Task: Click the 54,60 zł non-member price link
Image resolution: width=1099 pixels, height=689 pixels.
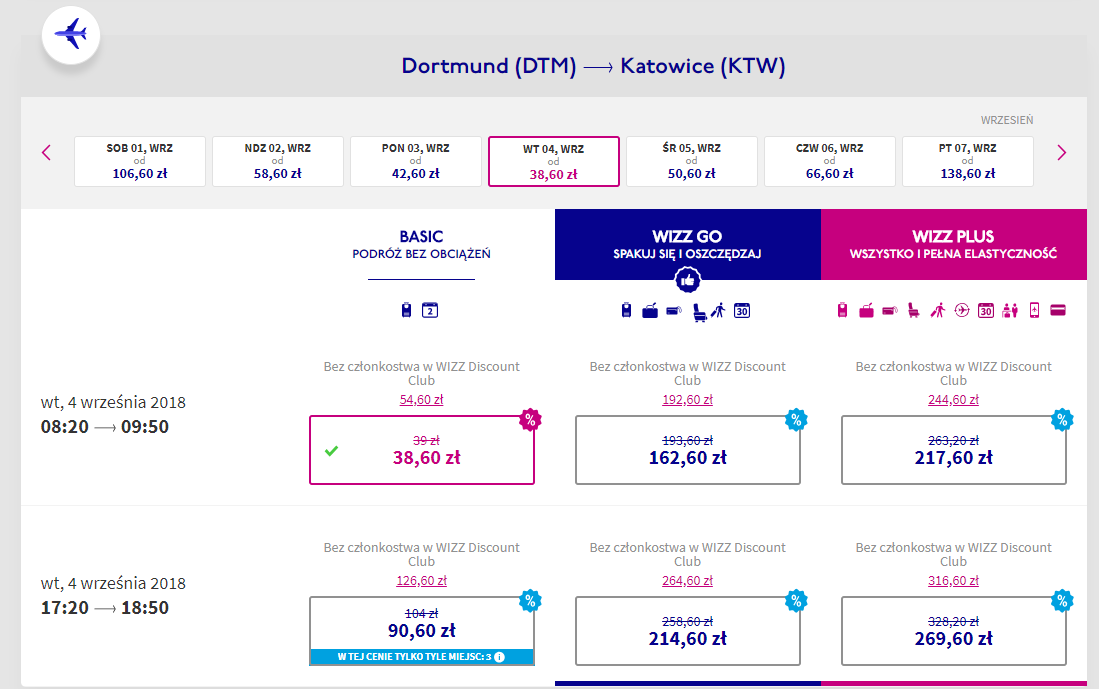Action: click(x=422, y=399)
